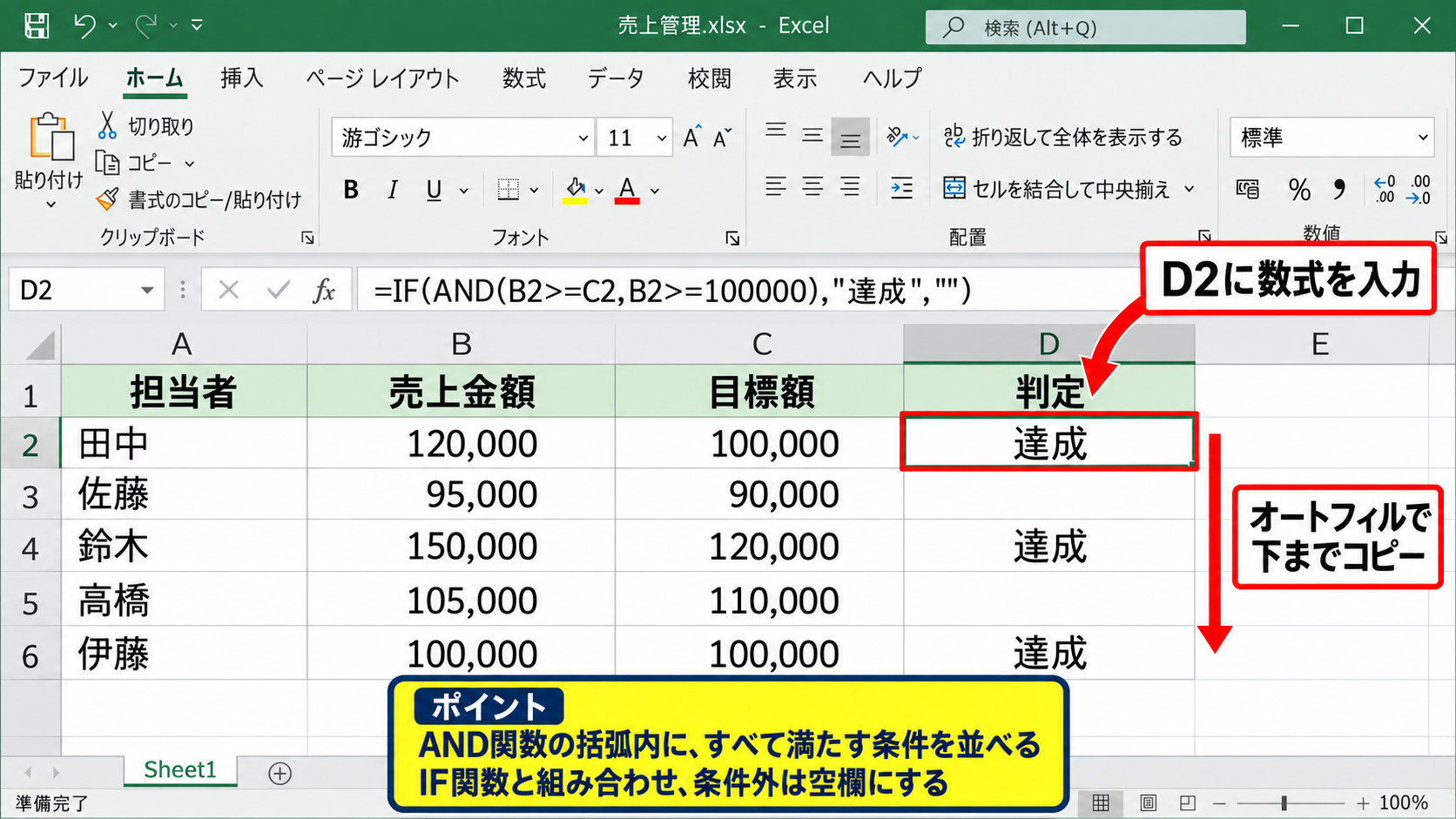Switch to the 数式 tab
Screen dimensions: 1456x819
523,78
